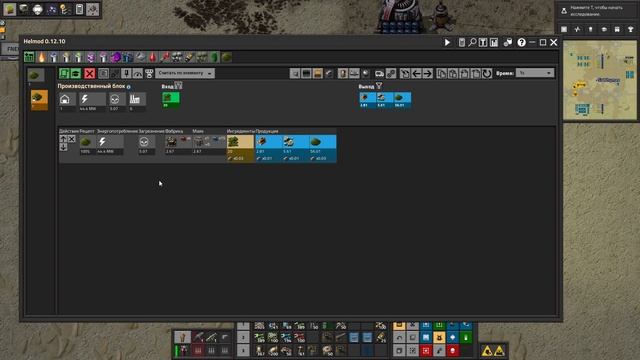640x360 pixels.
Task: Click the red X delete block button
Action: point(90,73)
